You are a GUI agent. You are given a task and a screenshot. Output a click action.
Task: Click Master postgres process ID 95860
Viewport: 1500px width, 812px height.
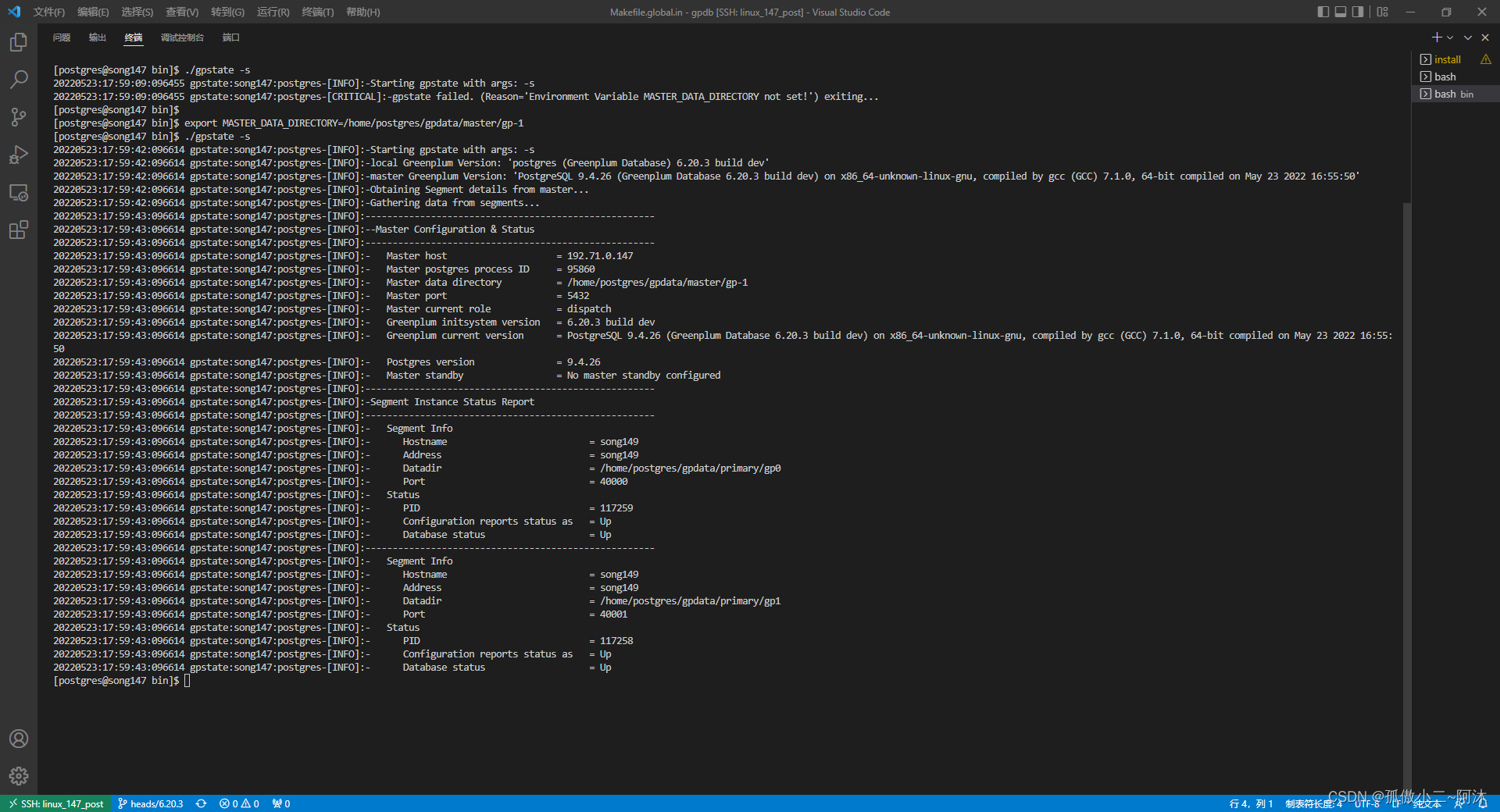[x=580, y=269]
